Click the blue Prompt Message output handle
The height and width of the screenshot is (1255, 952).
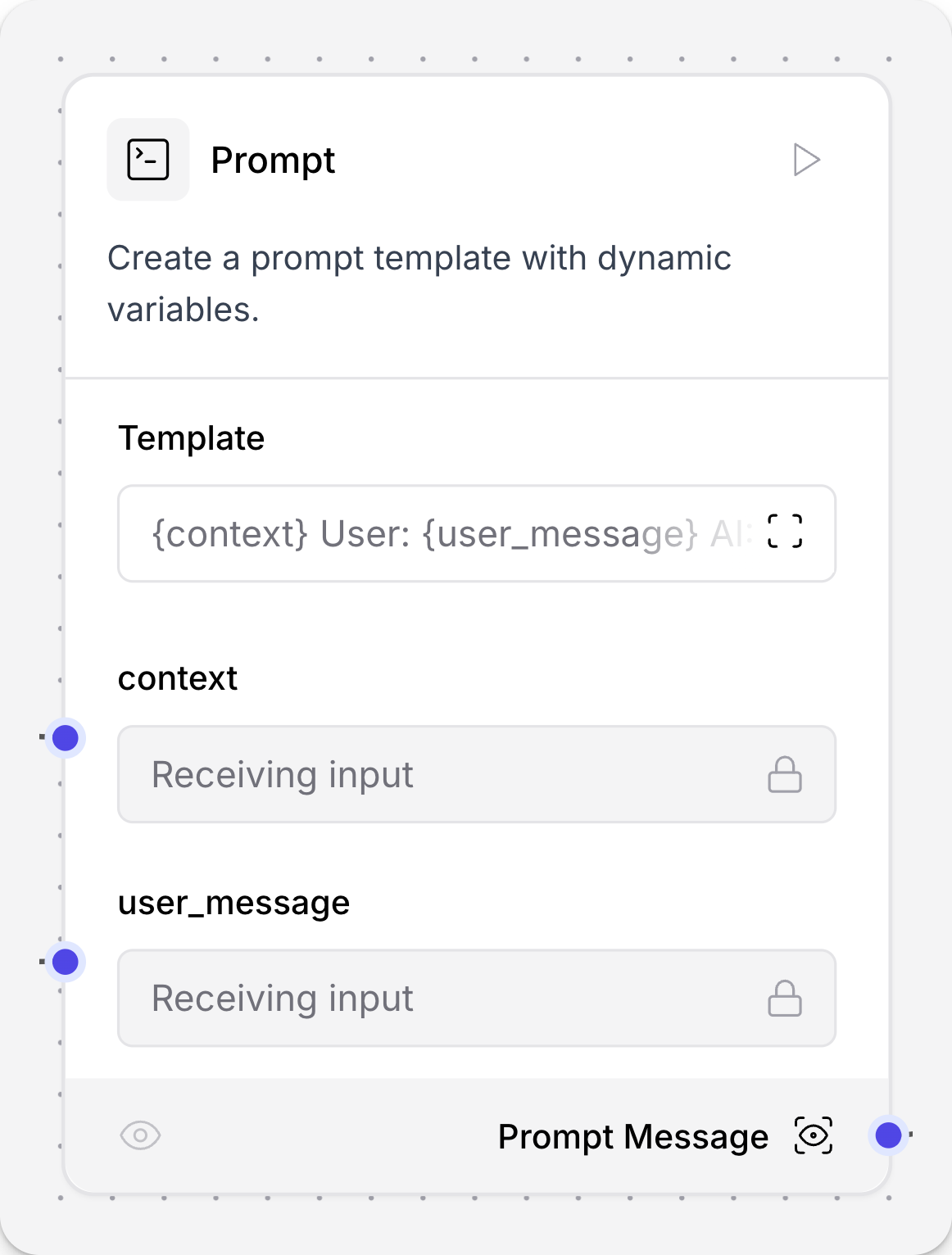coord(890,1136)
